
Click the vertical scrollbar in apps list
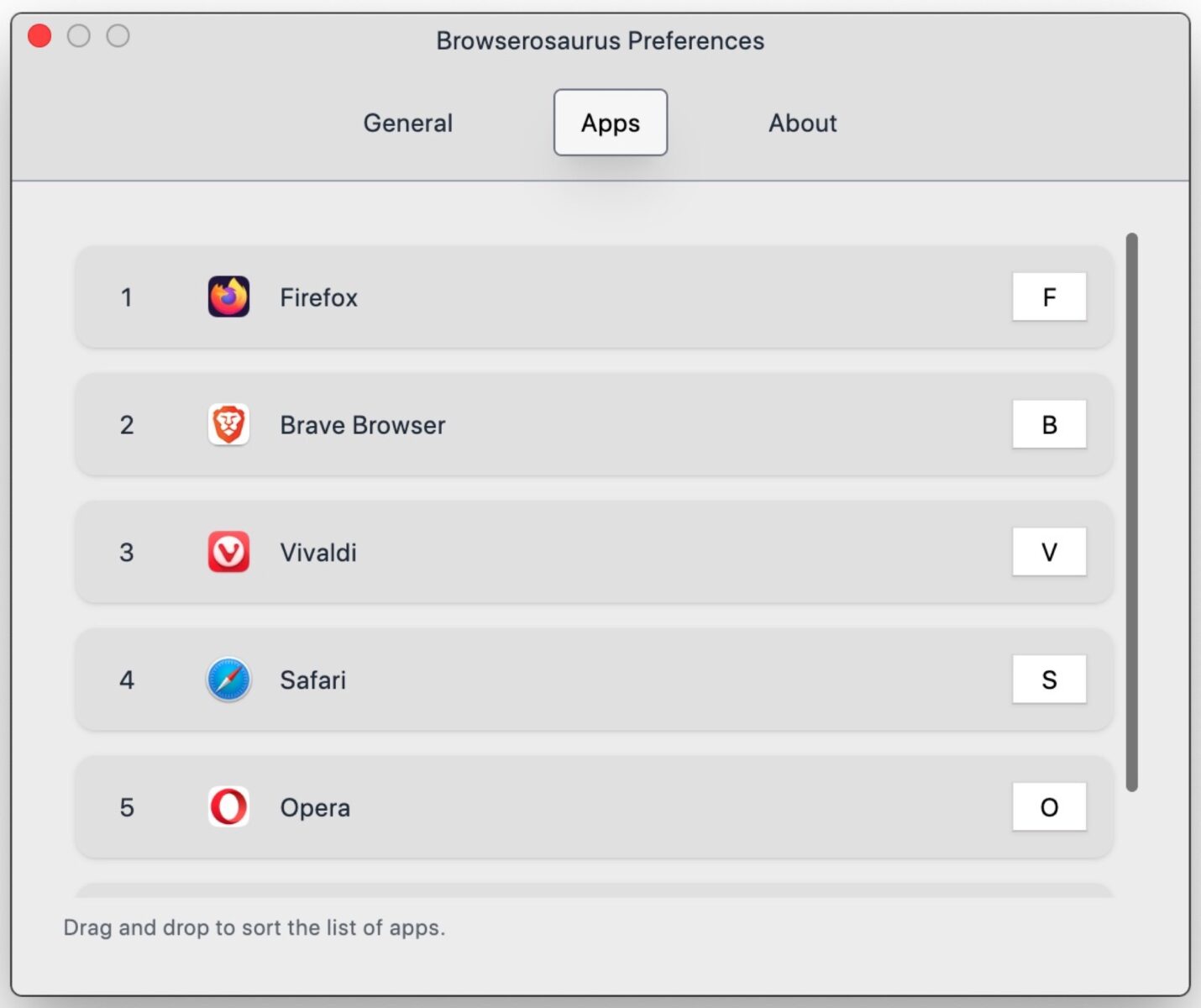(x=1131, y=512)
